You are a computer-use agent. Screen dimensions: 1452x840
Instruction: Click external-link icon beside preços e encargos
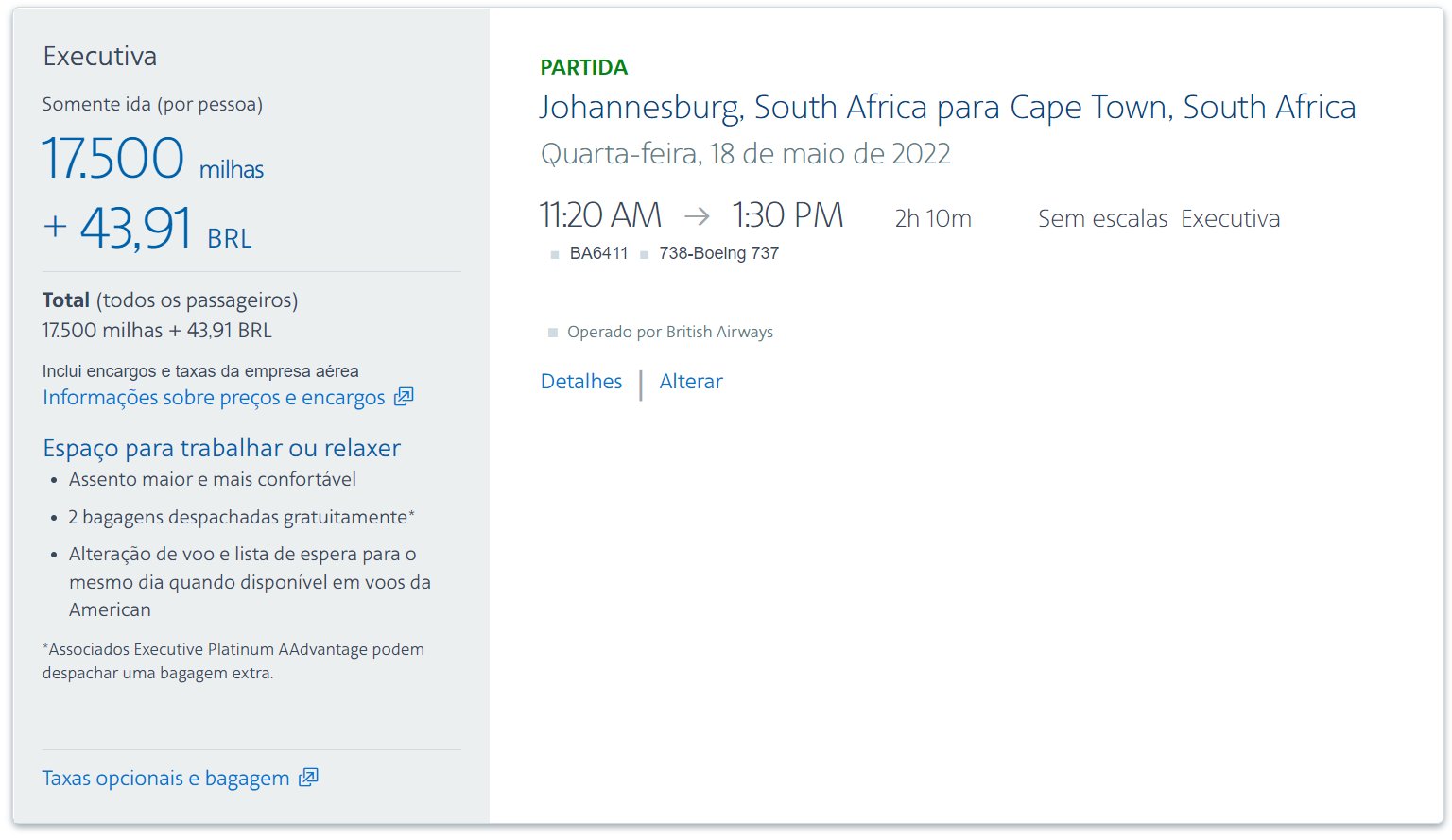tap(404, 397)
